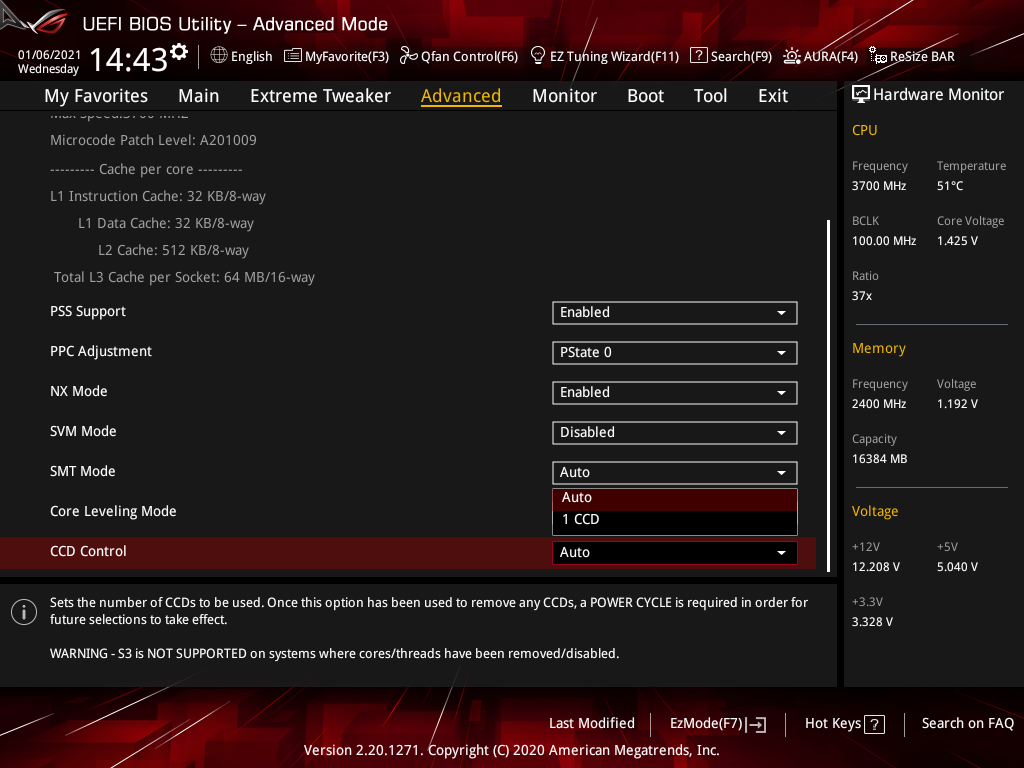Click the L2 Cache: 512 KB/8-way line
Screen dimensions: 1024x768
coord(173,251)
